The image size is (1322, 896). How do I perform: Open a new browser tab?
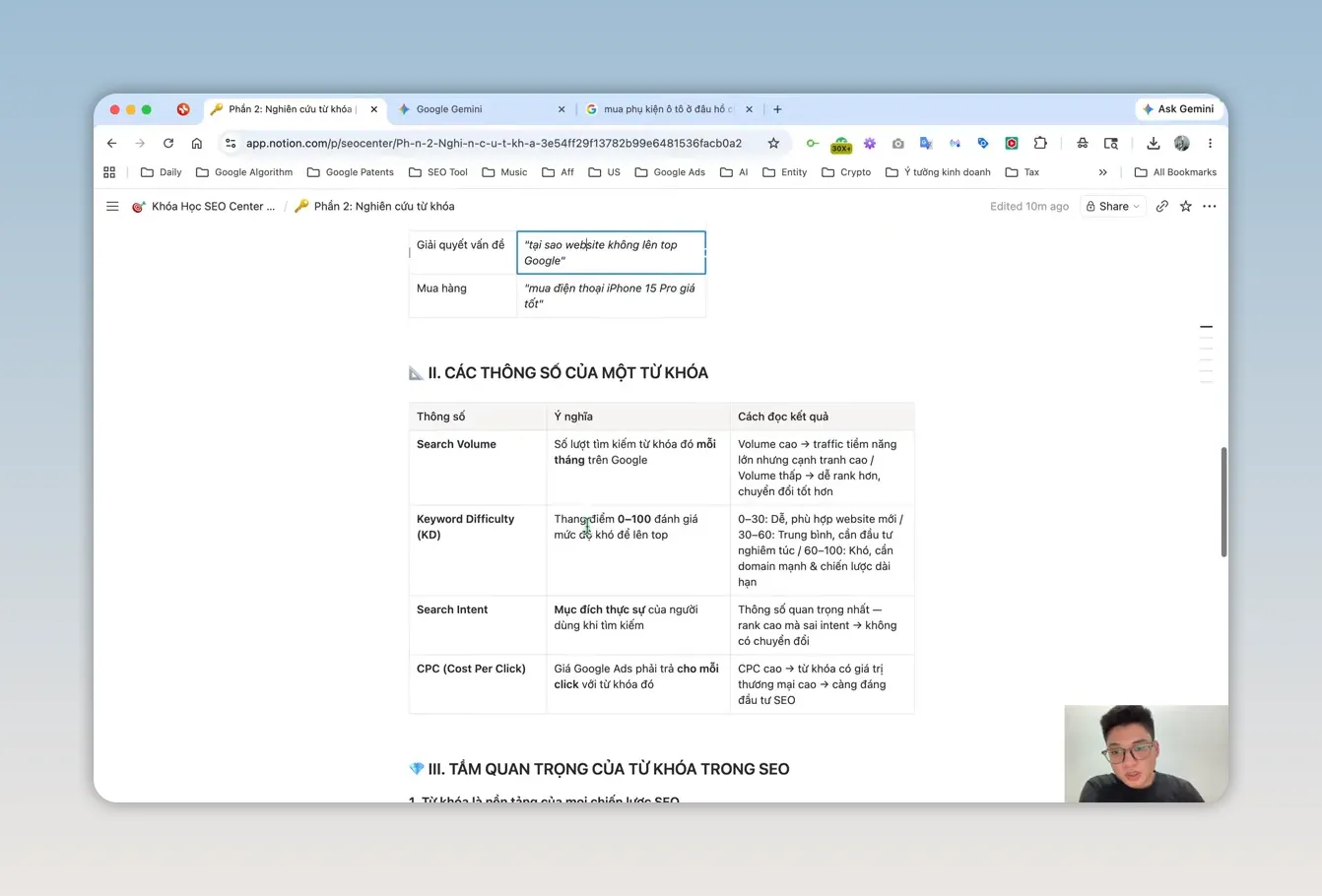(x=777, y=109)
